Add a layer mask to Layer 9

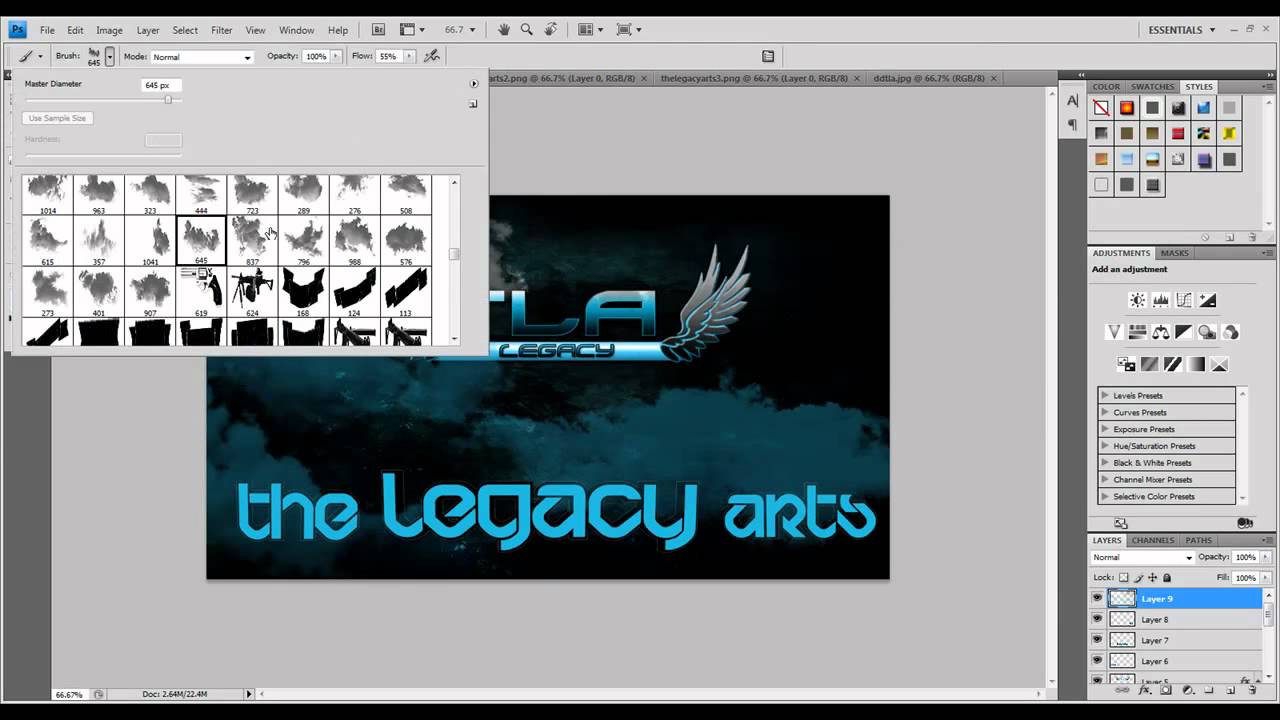click(1166, 691)
